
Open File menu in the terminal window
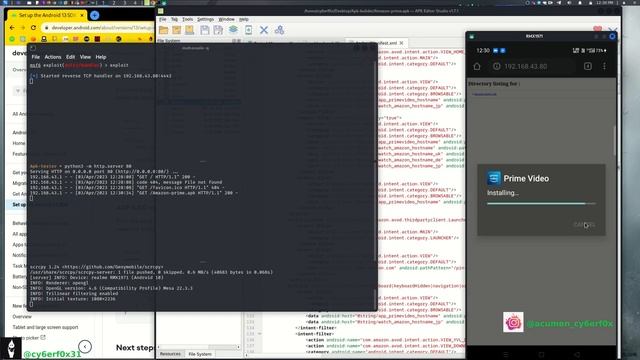pyautogui.click(x=36, y=57)
